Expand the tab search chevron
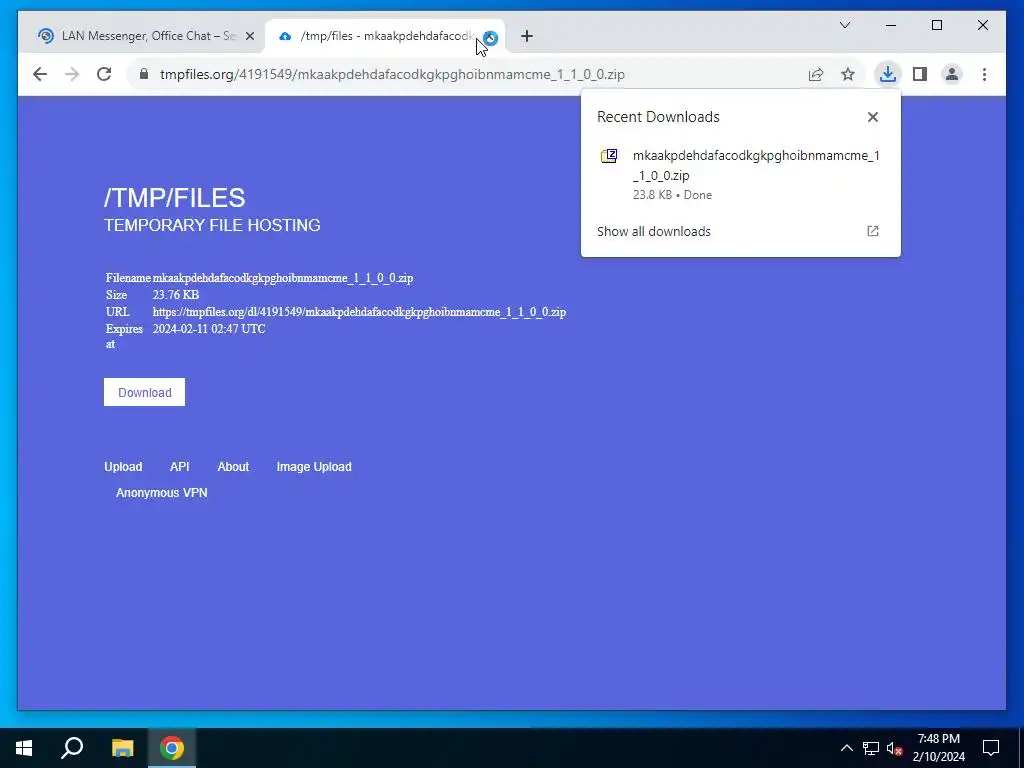Screen dimensions: 1024x768 click(845, 25)
